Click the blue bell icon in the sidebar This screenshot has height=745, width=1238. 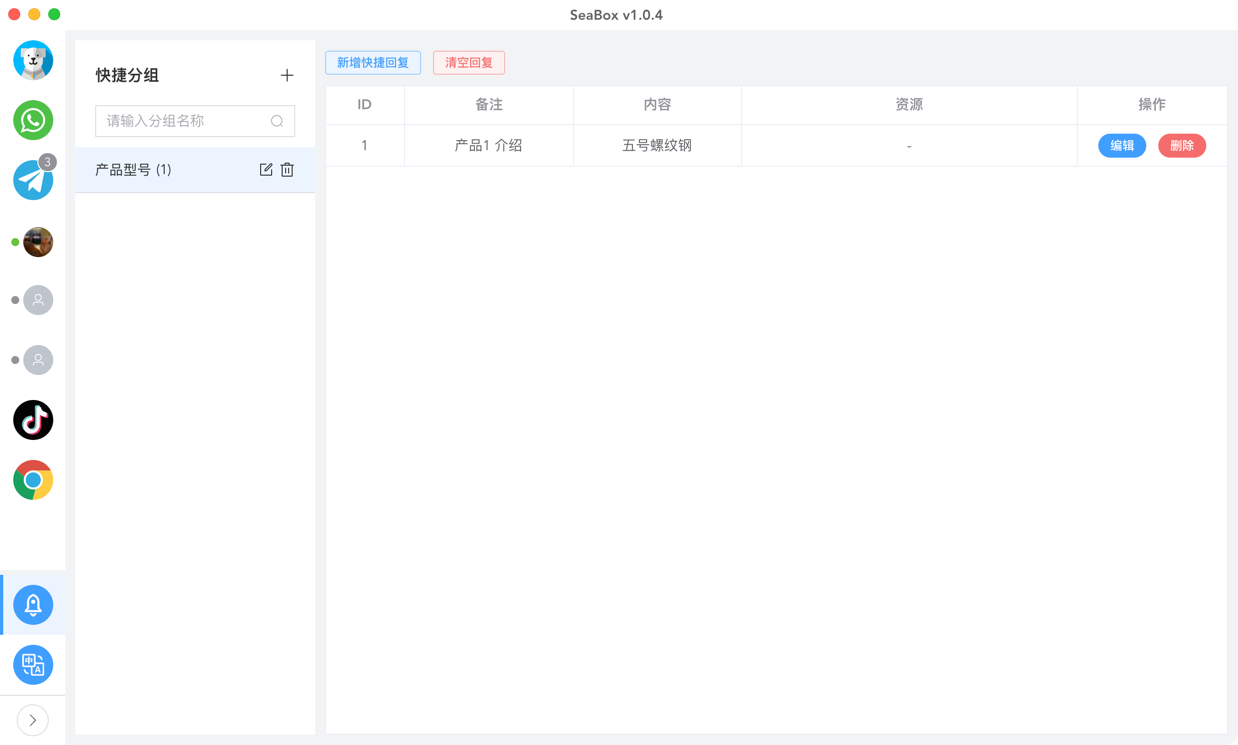pyautogui.click(x=33, y=605)
